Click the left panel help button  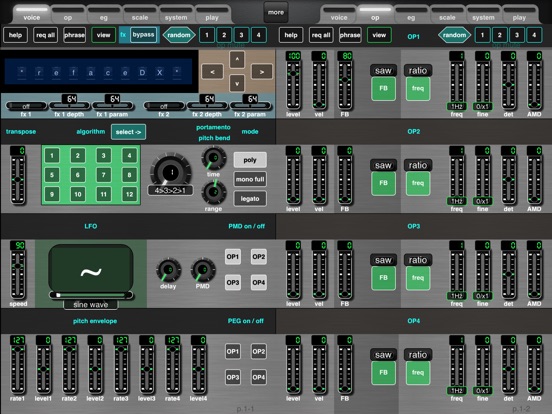tap(15, 35)
